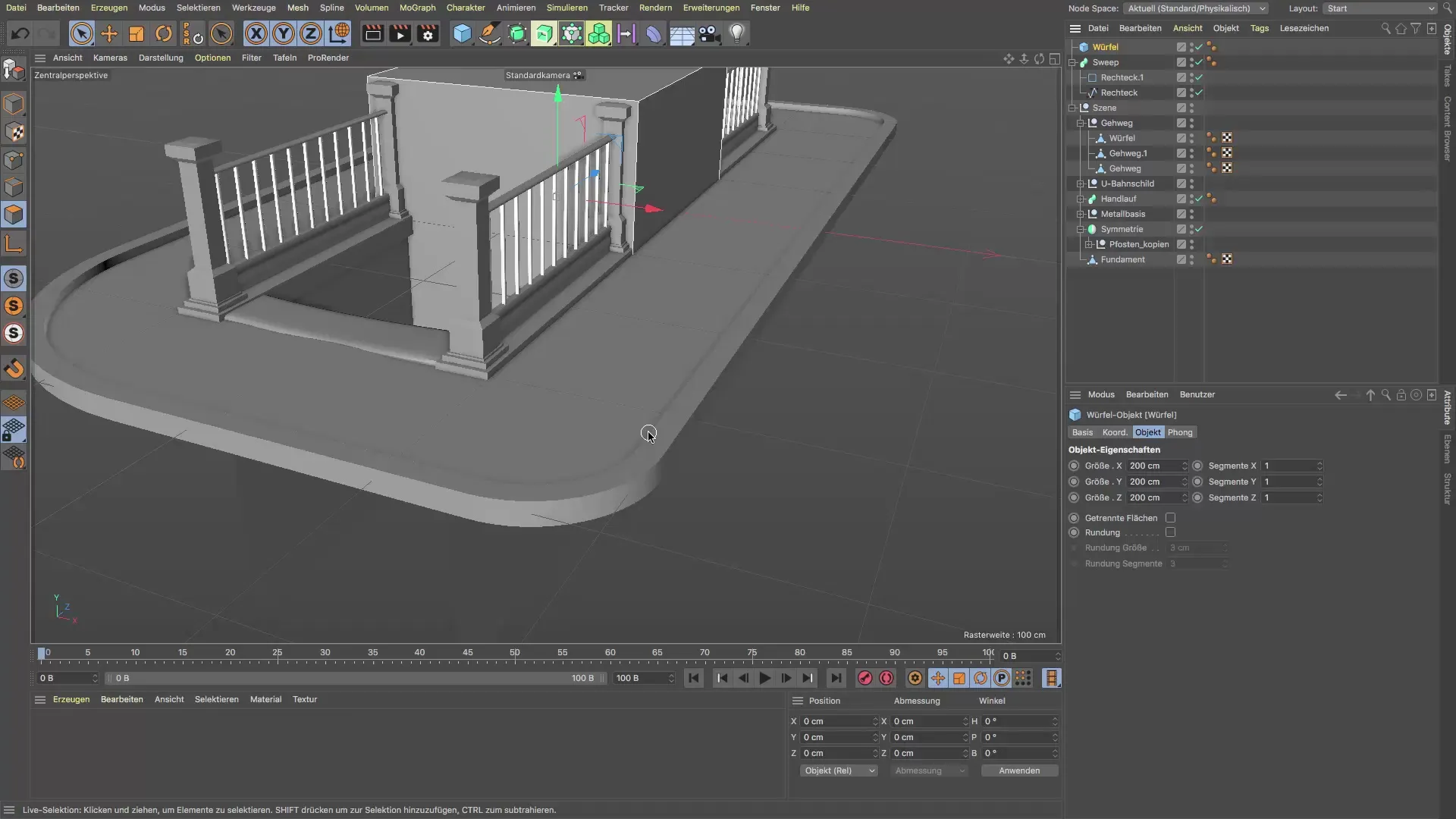Toggle the Größe . X animation dot

pyautogui.click(x=1074, y=466)
